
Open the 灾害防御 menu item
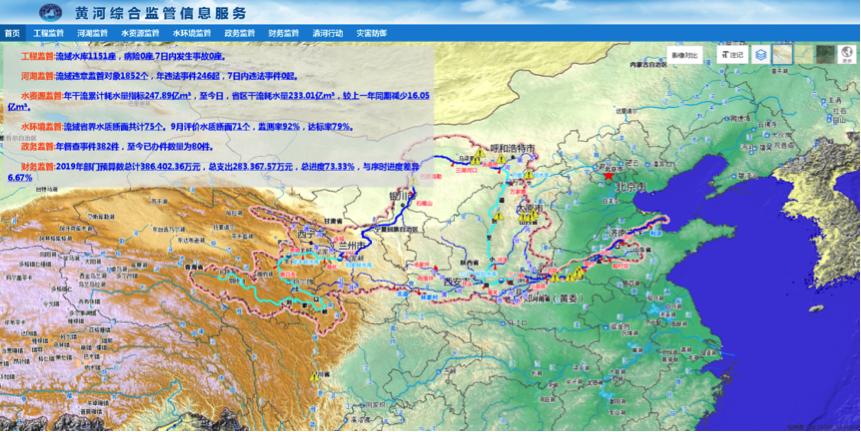click(371, 33)
